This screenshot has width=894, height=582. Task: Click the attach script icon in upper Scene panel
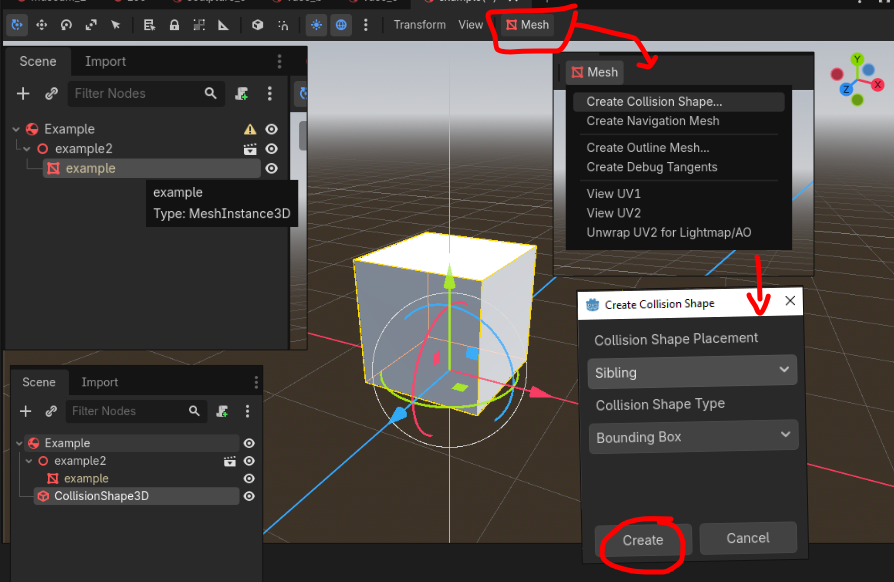(242, 93)
